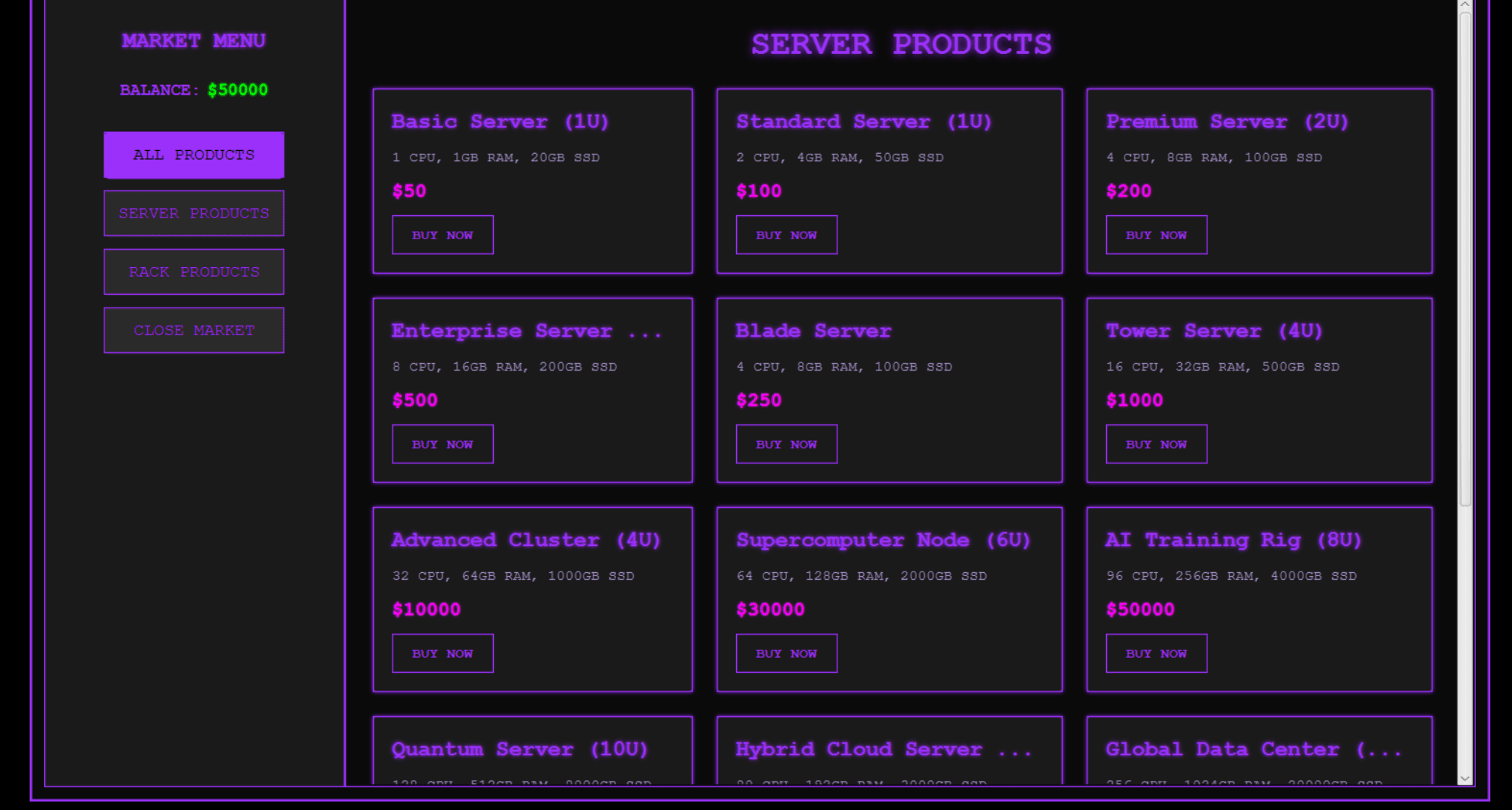Image resolution: width=1512 pixels, height=810 pixels.
Task: Click the scroll up arrow
Action: [1465, 4]
